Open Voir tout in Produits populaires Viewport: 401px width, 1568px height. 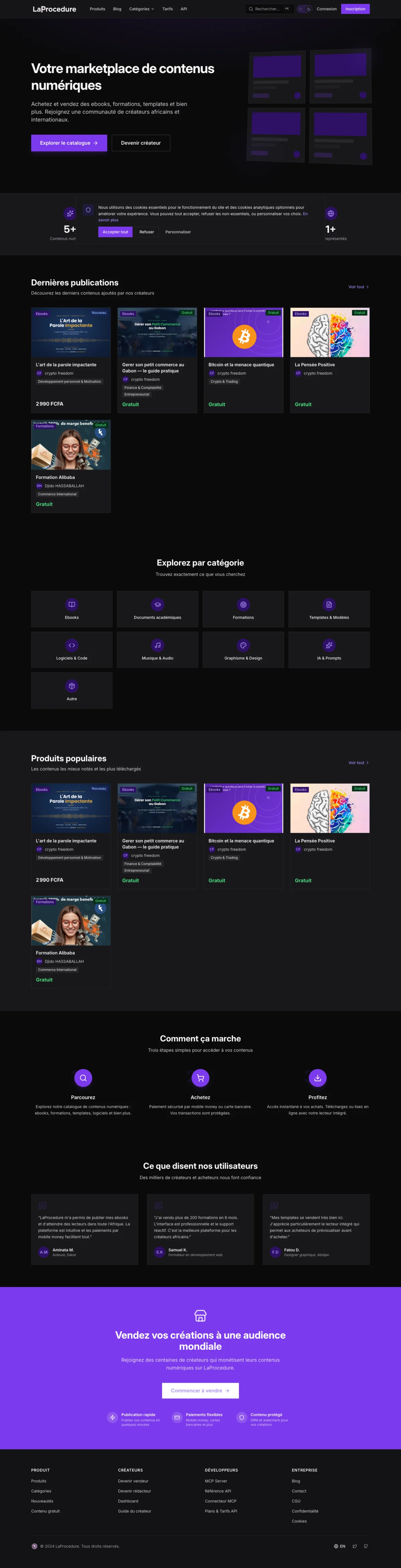click(x=359, y=763)
